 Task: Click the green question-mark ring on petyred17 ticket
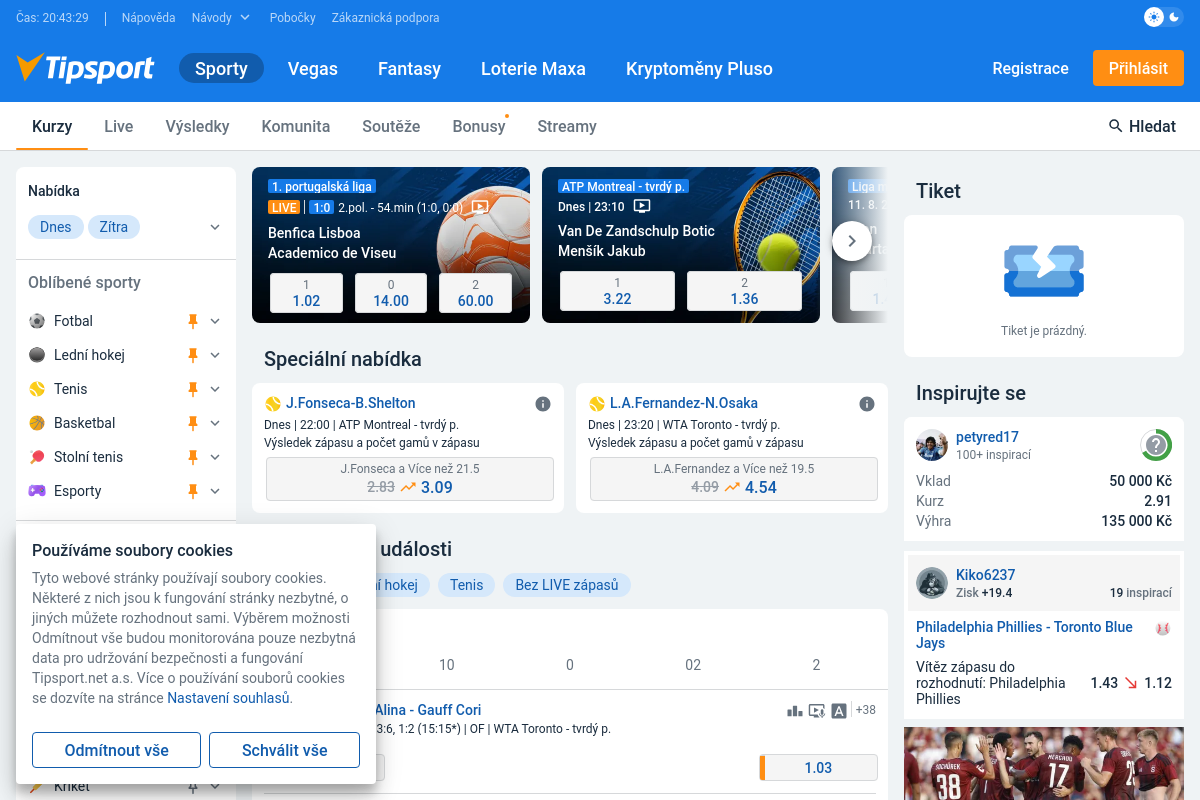tap(1156, 445)
